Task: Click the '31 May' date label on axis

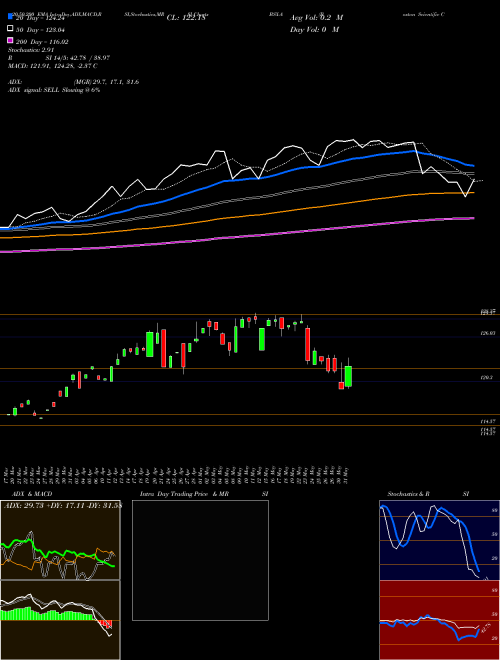Action: [346, 475]
